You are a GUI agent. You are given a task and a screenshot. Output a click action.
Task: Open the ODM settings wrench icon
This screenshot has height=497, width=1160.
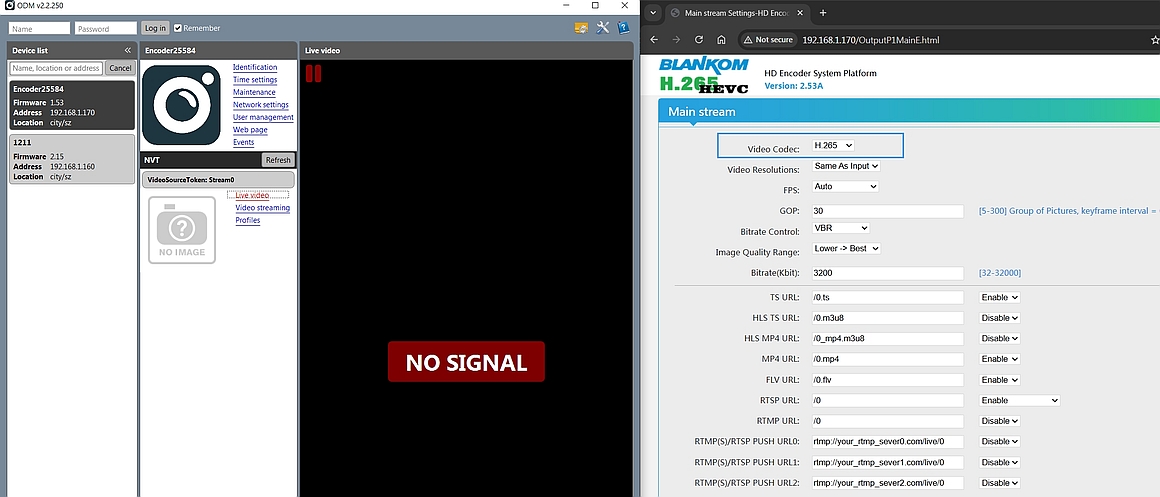[x=602, y=27]
